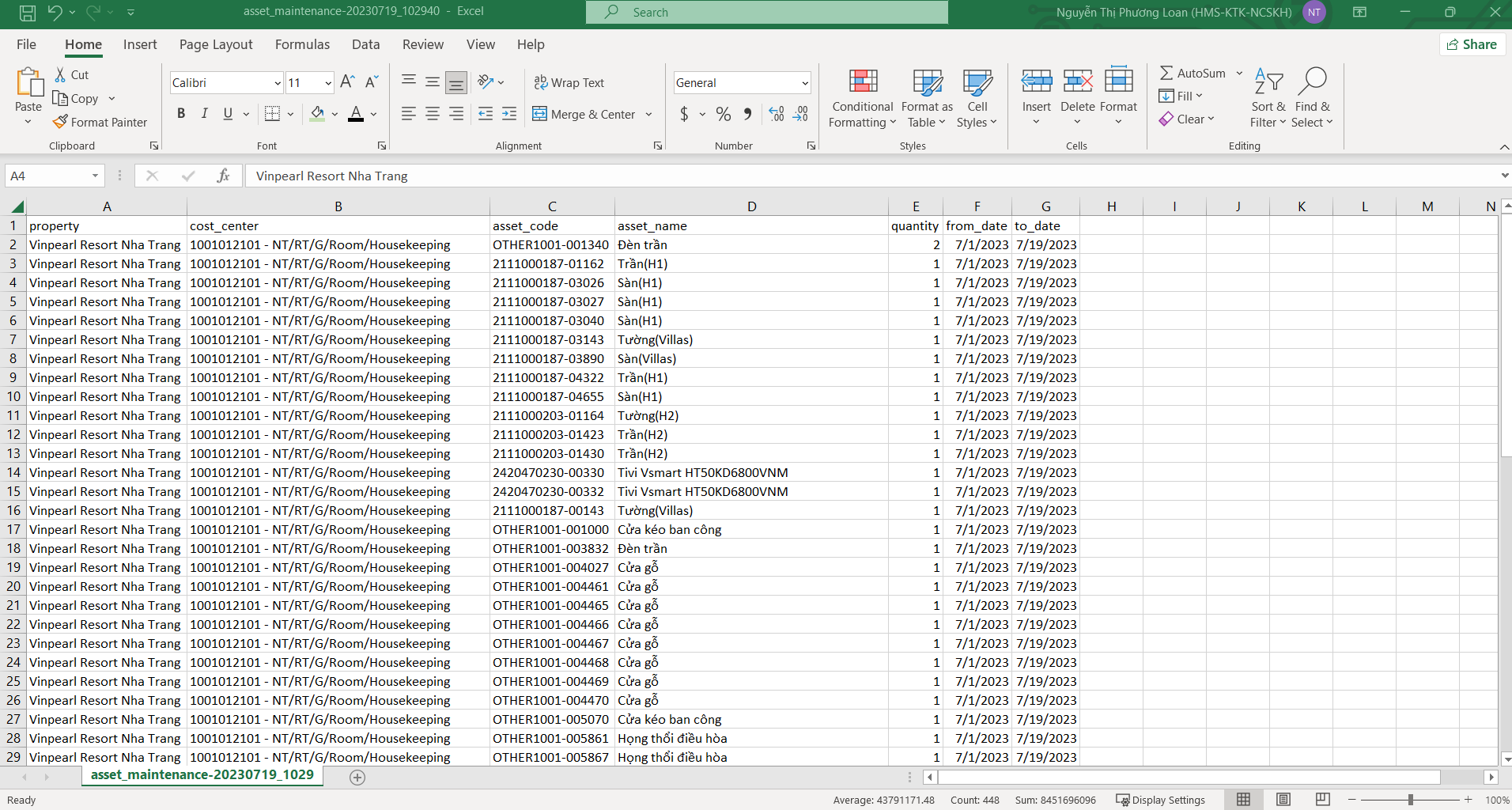
Task: Click the Increase Font Size icon
Action: click(x=347, y=82)
